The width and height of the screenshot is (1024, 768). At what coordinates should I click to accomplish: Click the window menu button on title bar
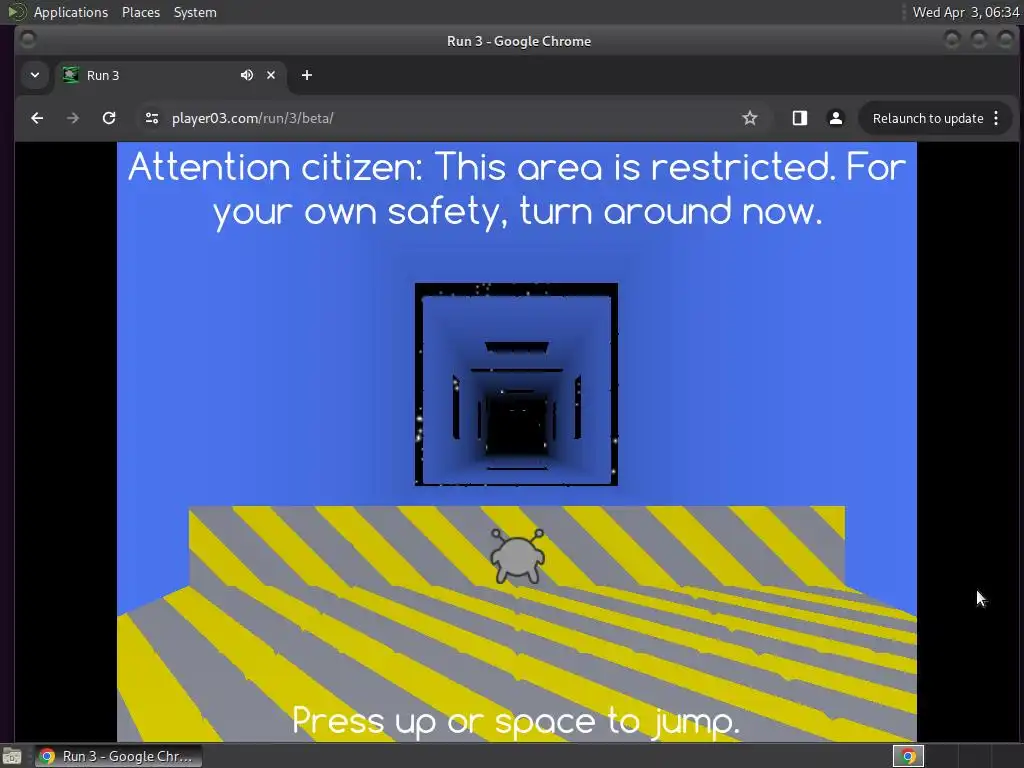tap(27, 40)
